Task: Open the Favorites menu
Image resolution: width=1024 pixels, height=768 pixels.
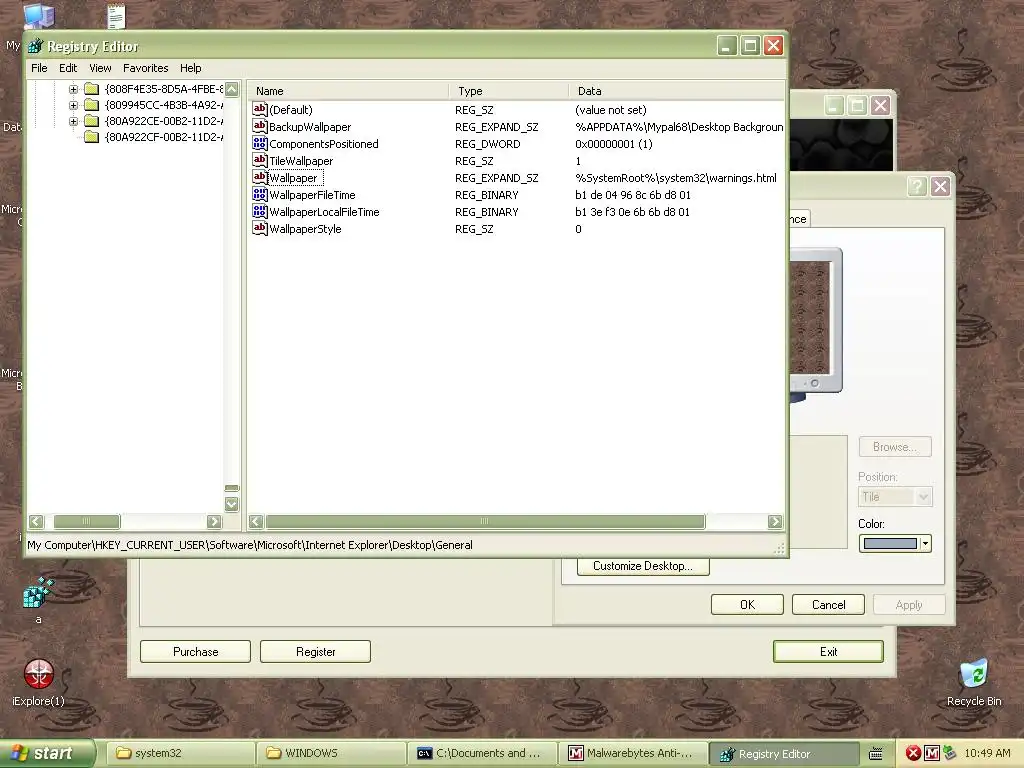Action: pos(146,68)
